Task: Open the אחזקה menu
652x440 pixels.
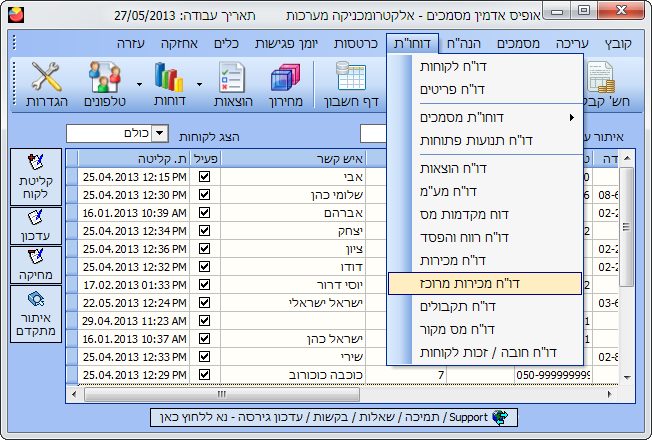Action: 179,43
